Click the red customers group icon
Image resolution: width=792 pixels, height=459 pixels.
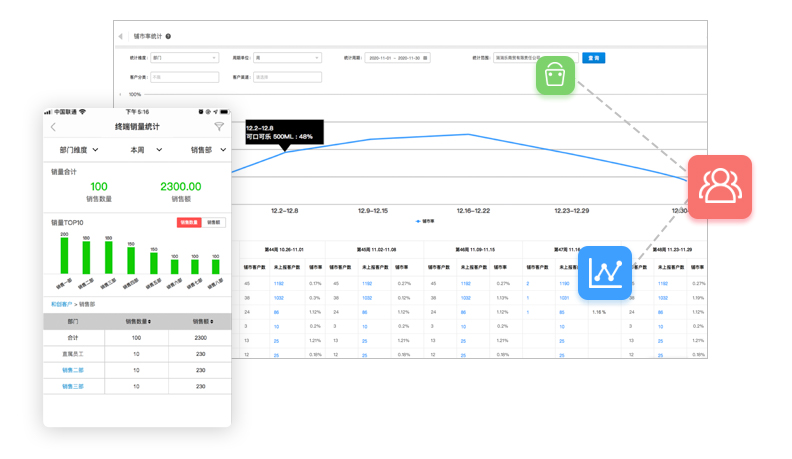coord(719,187)
